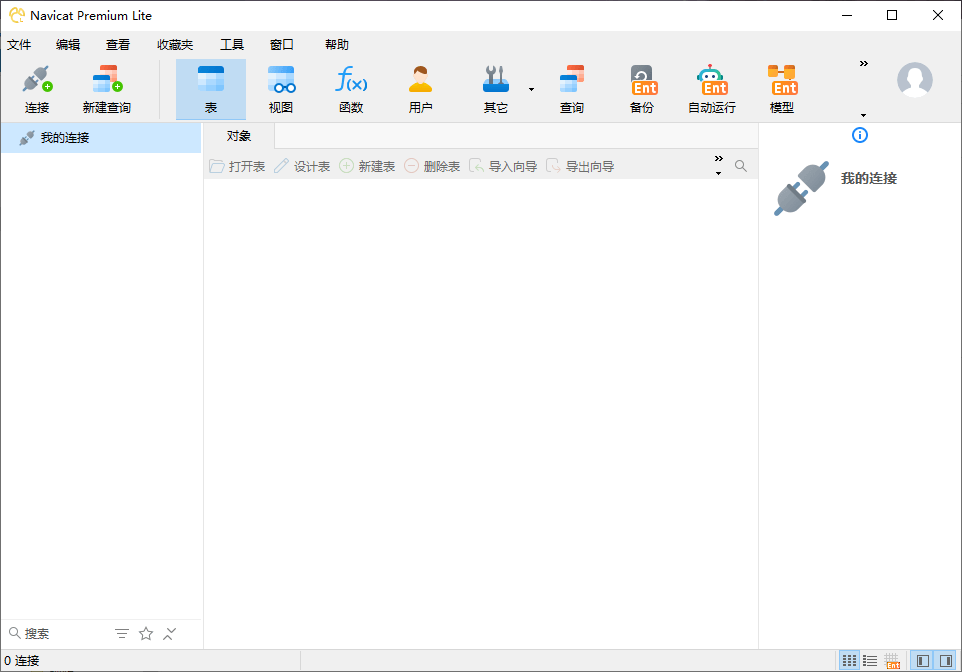Select the 表 (Tables) view icon
This screenshot has width=962, height=672.
coord(211,88)
